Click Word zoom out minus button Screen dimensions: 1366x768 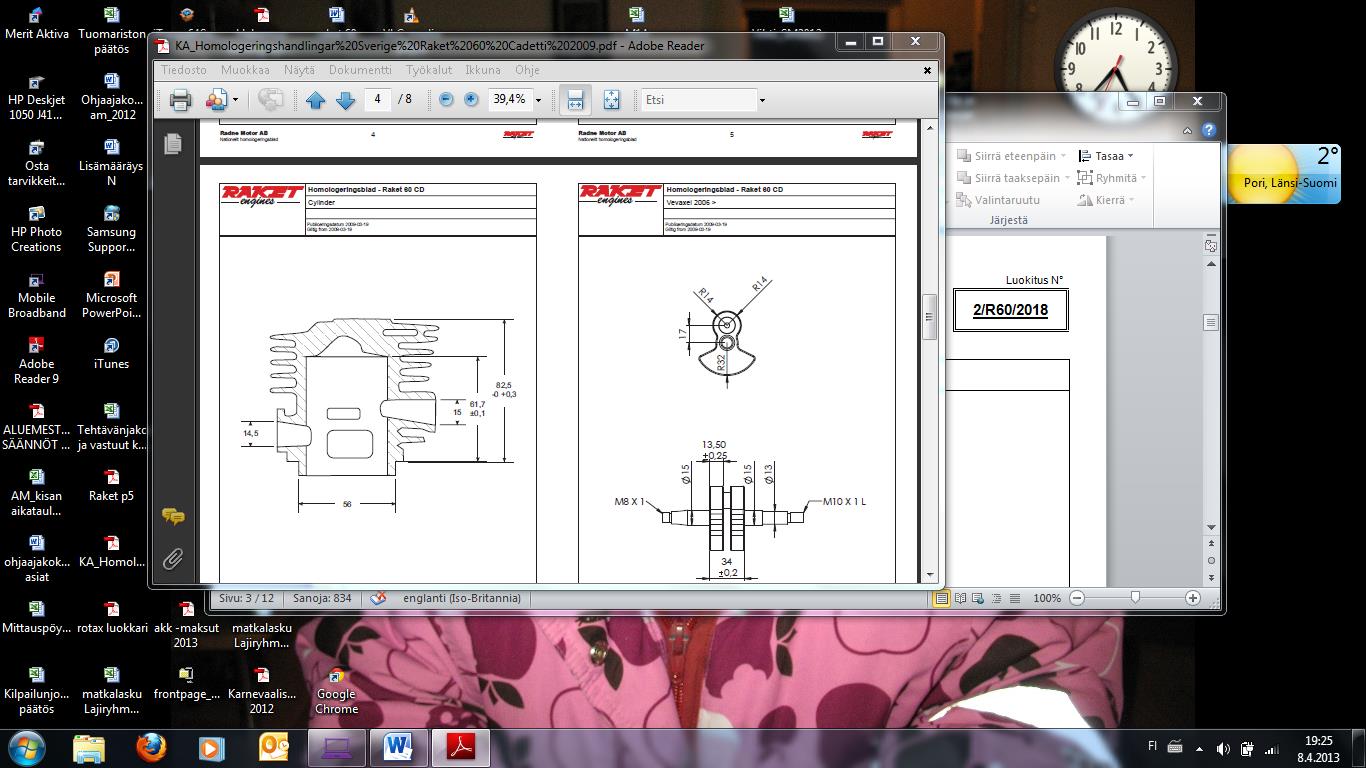[1077, 598]
